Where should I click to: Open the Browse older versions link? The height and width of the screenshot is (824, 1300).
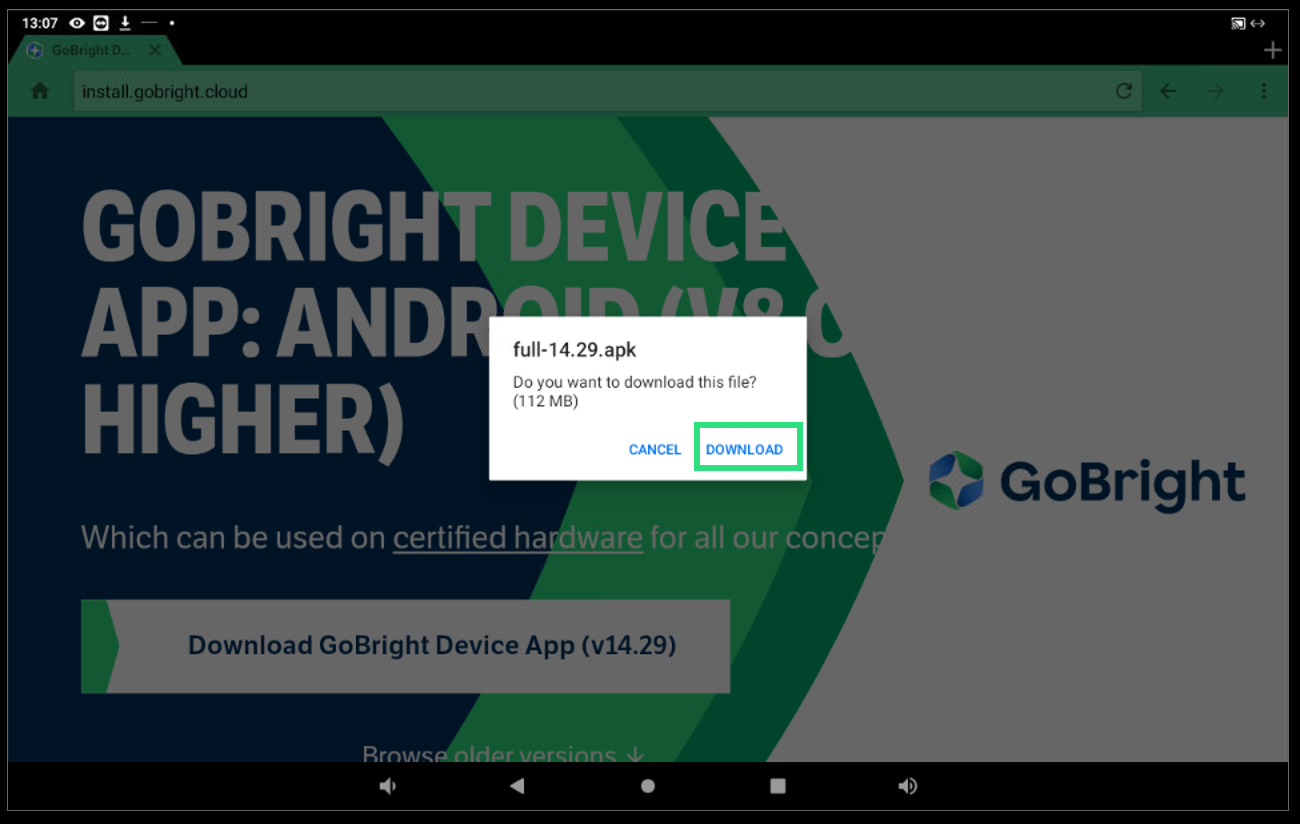pos(503,754)
